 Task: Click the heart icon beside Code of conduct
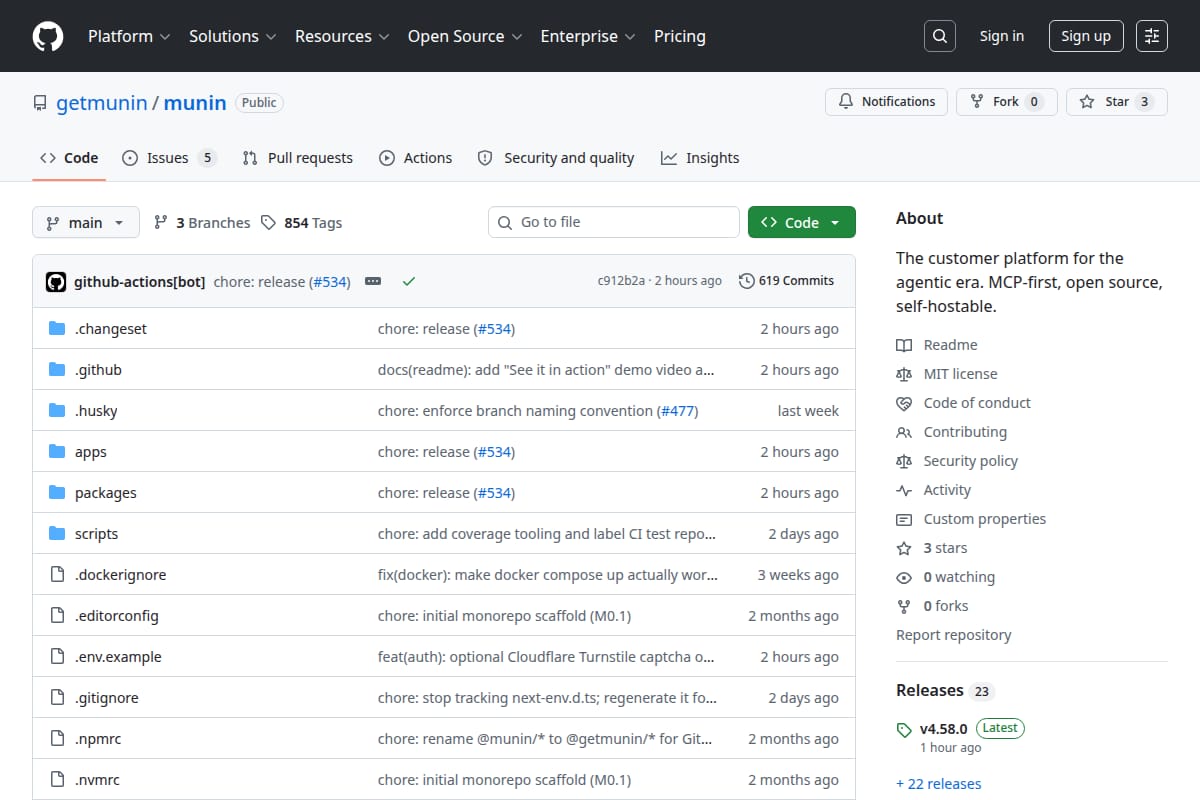pos(904,403)
